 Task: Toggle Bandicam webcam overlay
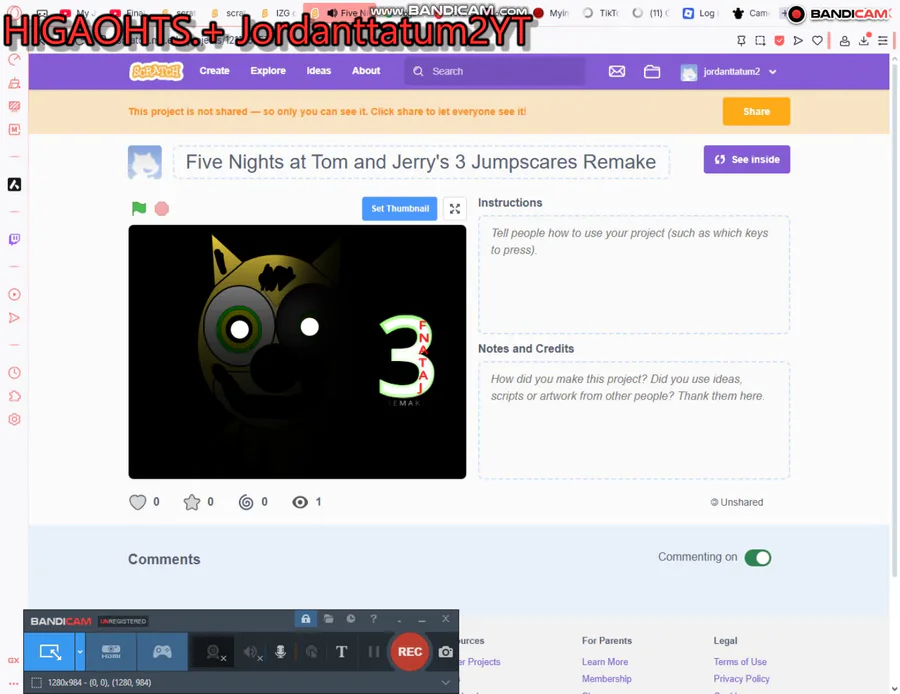coord(214,652)
